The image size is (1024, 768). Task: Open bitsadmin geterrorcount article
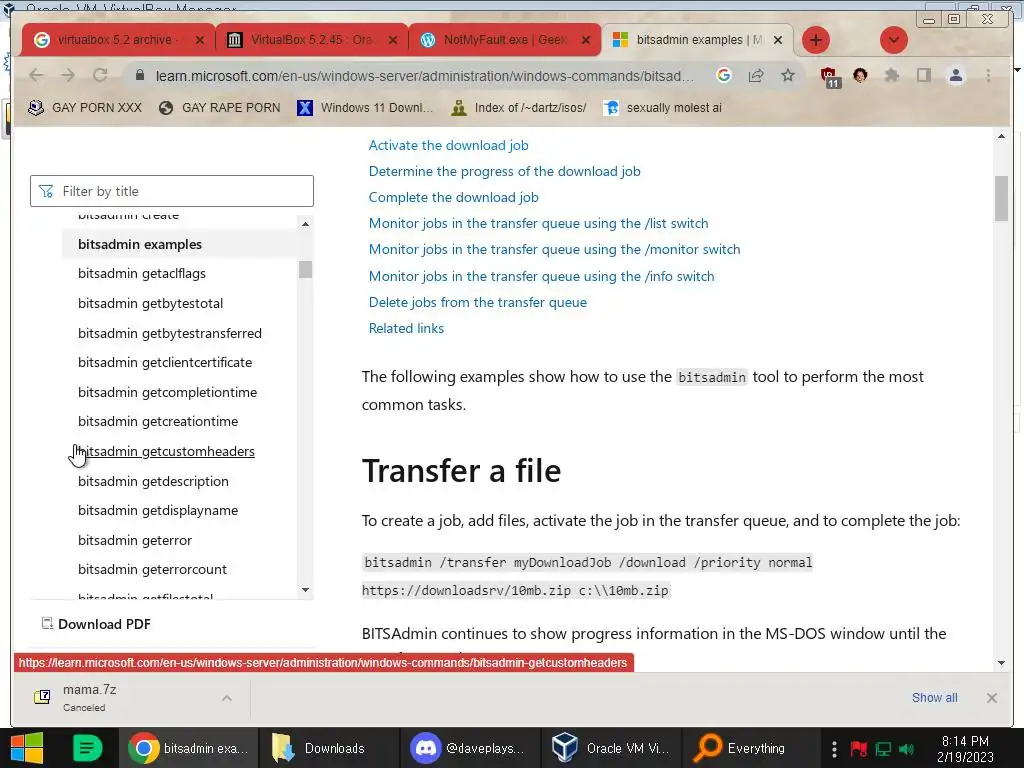pyautogui.click(x=152, y=569)
